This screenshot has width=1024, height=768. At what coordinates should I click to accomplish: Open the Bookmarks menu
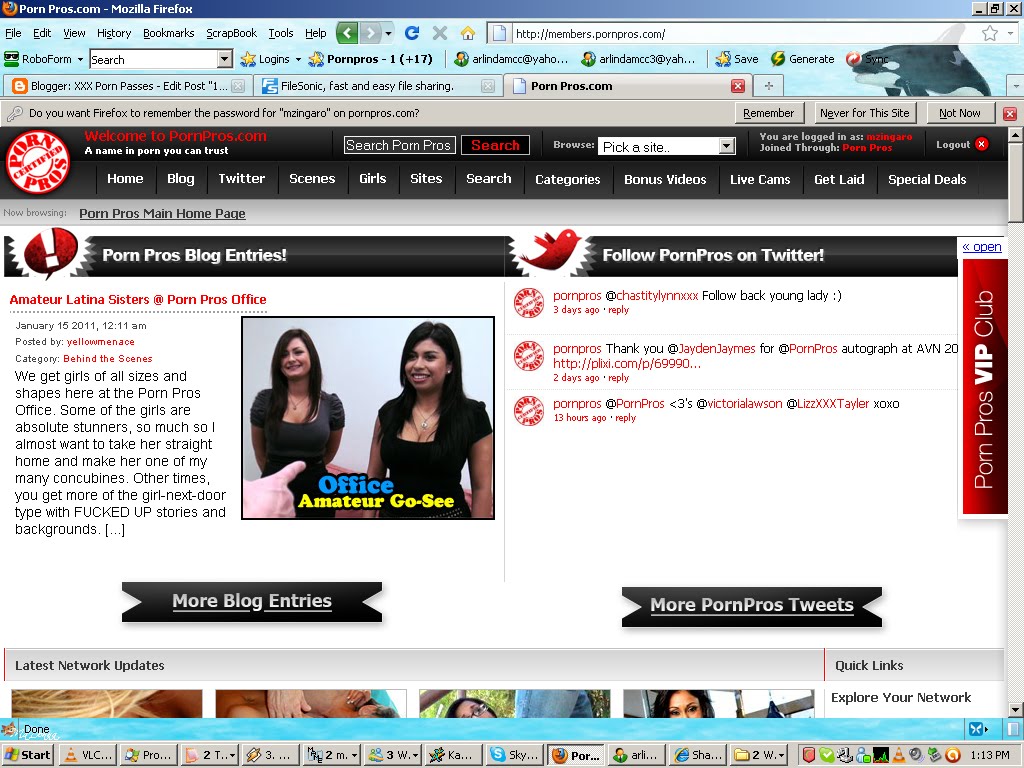[x=168, y=33]
